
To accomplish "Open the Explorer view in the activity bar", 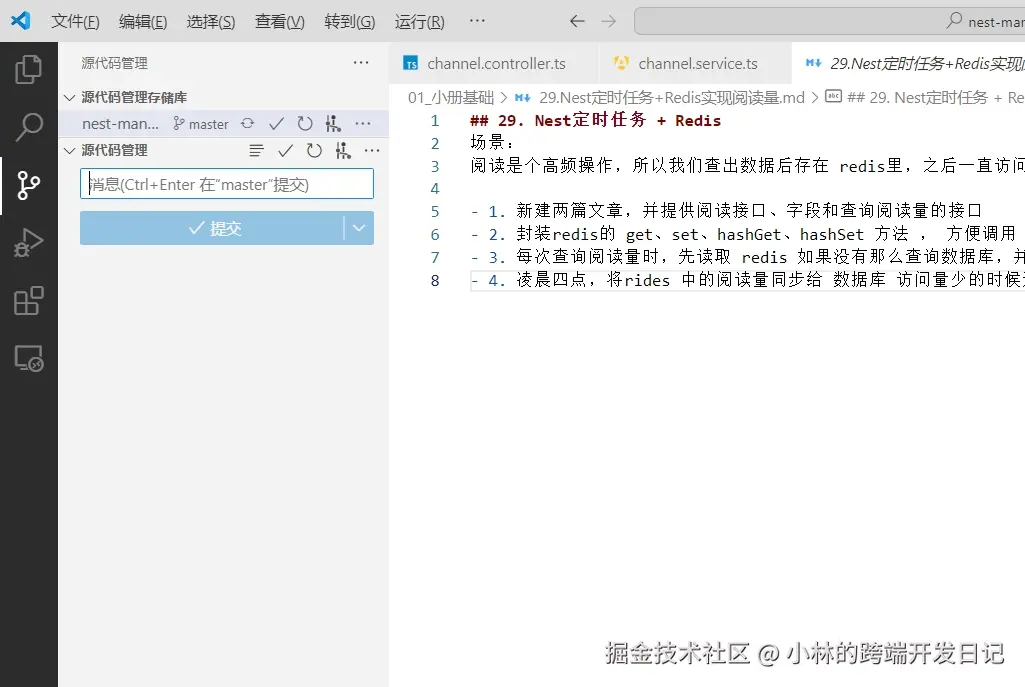I will point(29,68).
